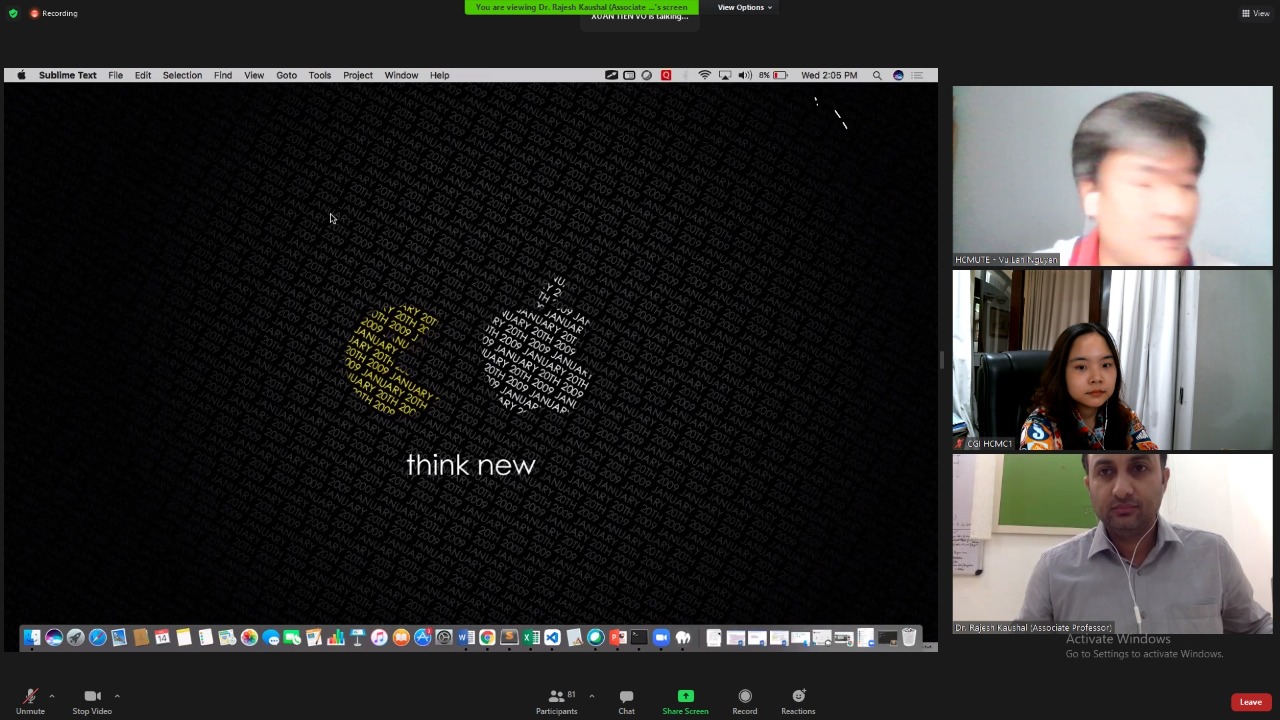Click the battery status showing 8%
The width and height of the screenshot is (1280, 720).
773,75
